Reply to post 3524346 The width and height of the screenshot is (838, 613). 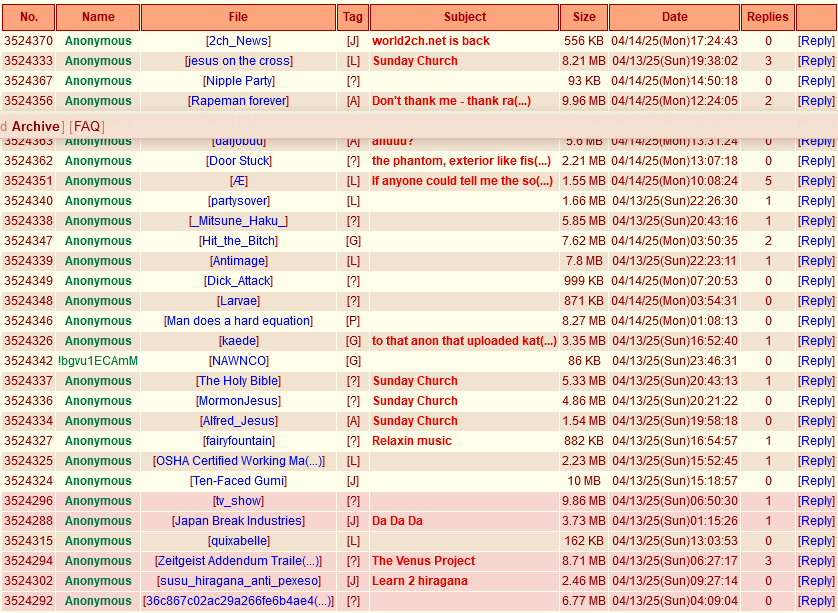(816, 321)
